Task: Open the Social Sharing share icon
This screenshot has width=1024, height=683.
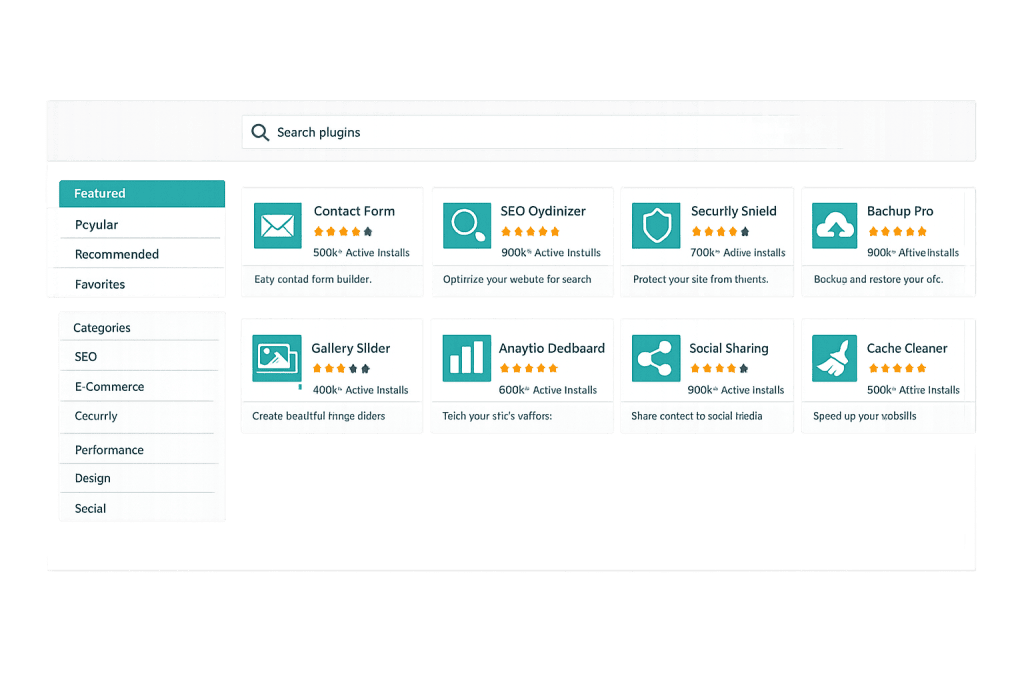Action: click(656, 358)
